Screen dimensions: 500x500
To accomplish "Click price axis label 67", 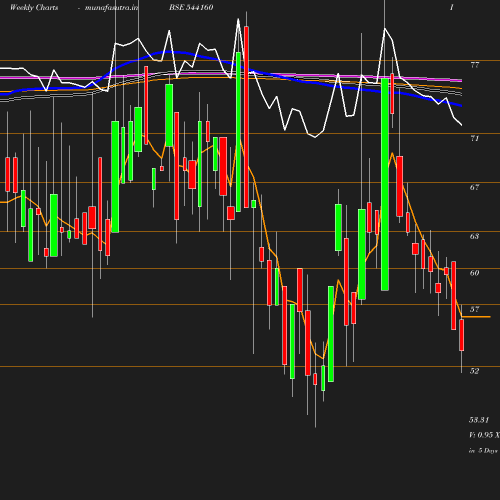I will pyautogui.click(x=475, y=187).
